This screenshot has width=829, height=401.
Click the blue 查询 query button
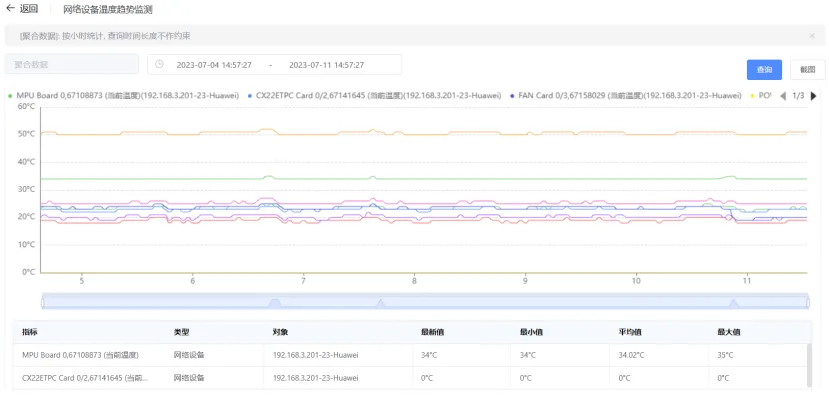point(764,70)
